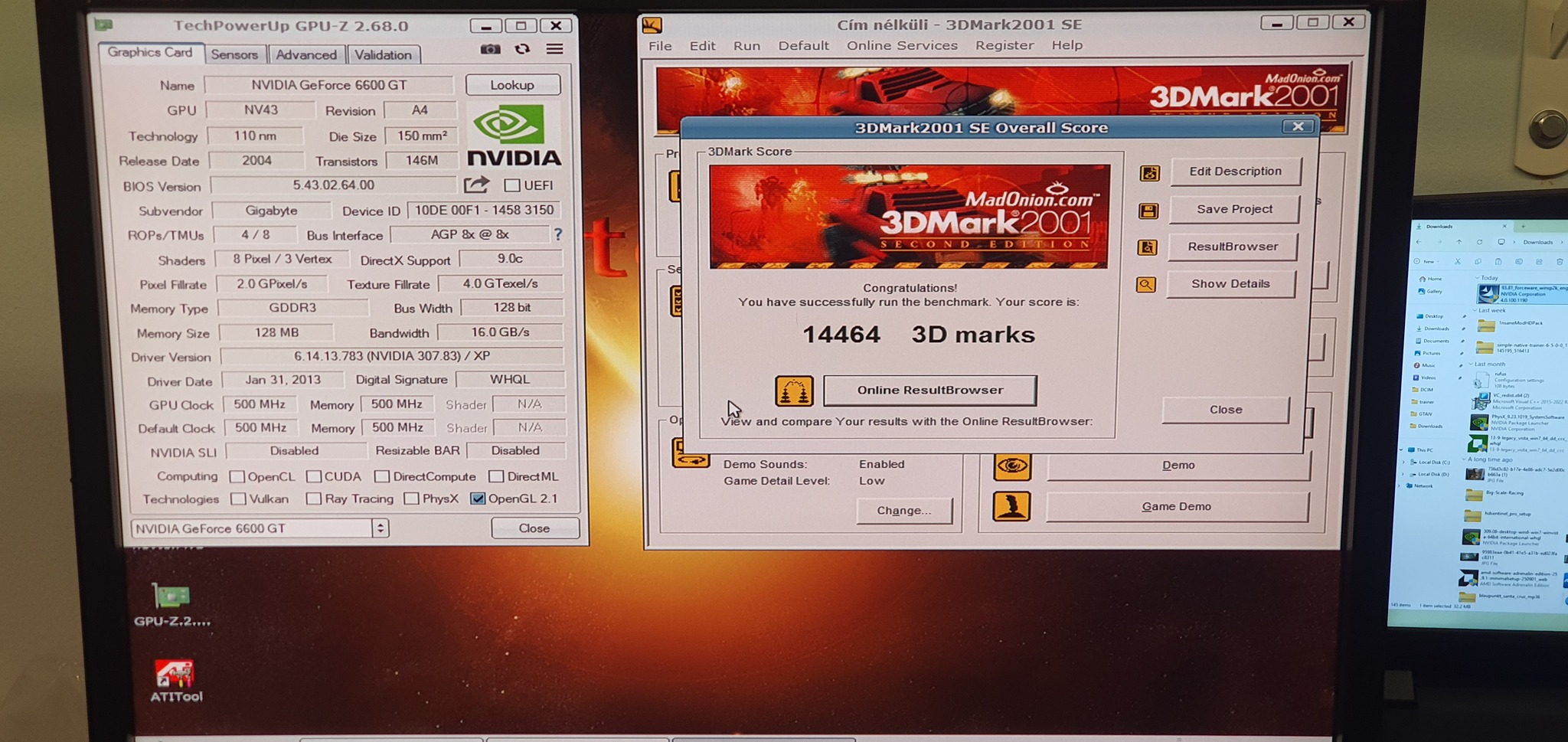Toggle the UEFI checkbox
1568x742 pixels.
[x=512, y=185]
